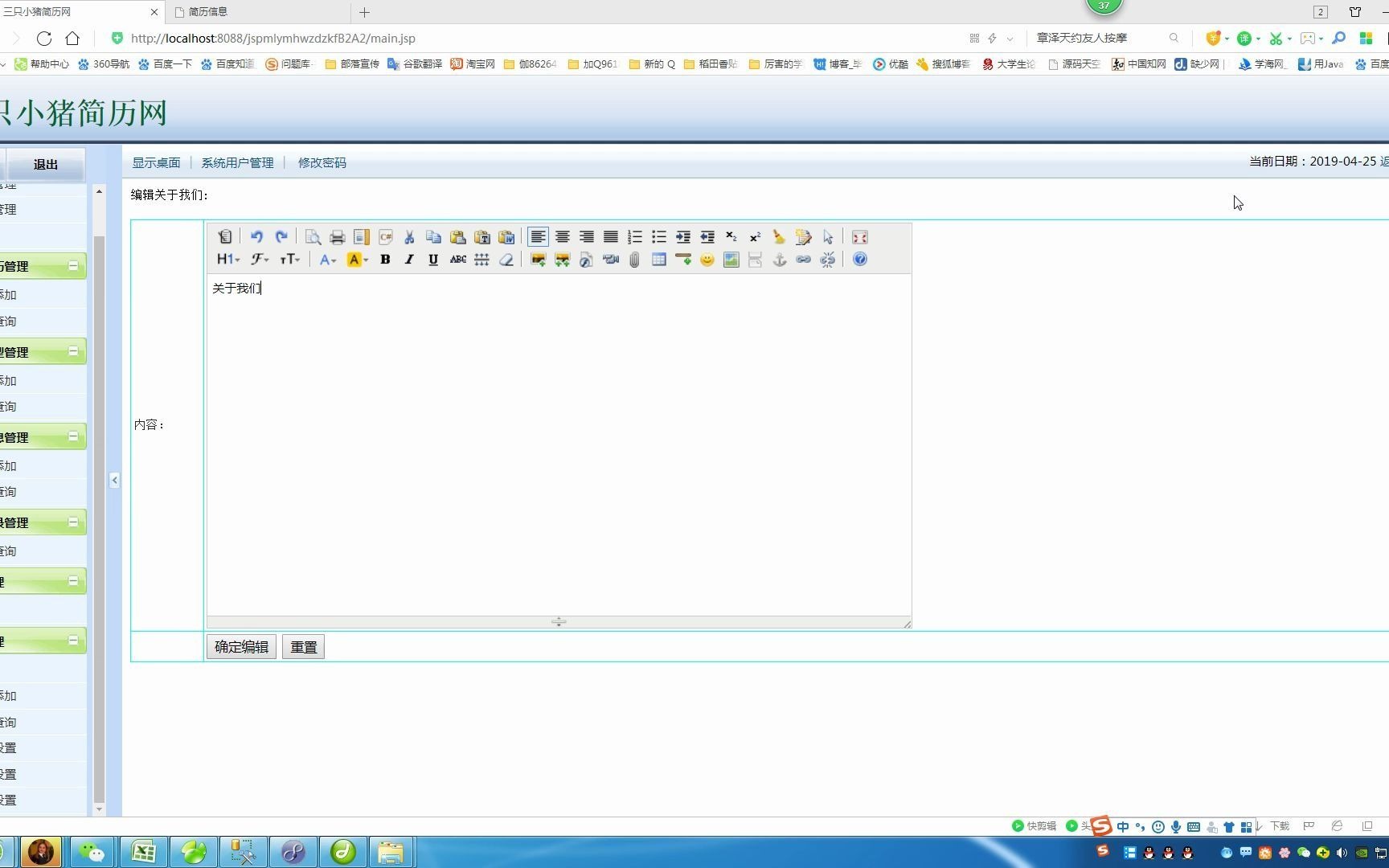Insert a numbered list
This screenshot has width=1389, height=868.
[x=634, y=237]
